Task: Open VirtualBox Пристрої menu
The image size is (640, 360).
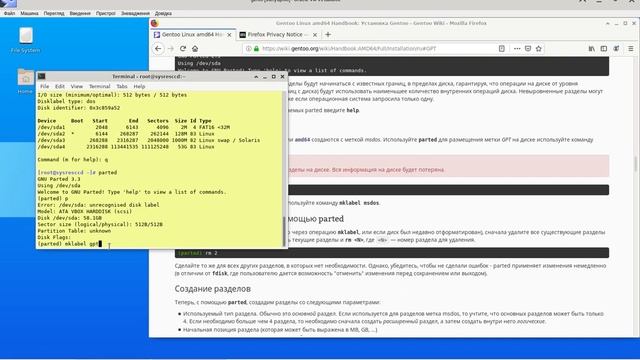Action: click(x=106, y=13)
